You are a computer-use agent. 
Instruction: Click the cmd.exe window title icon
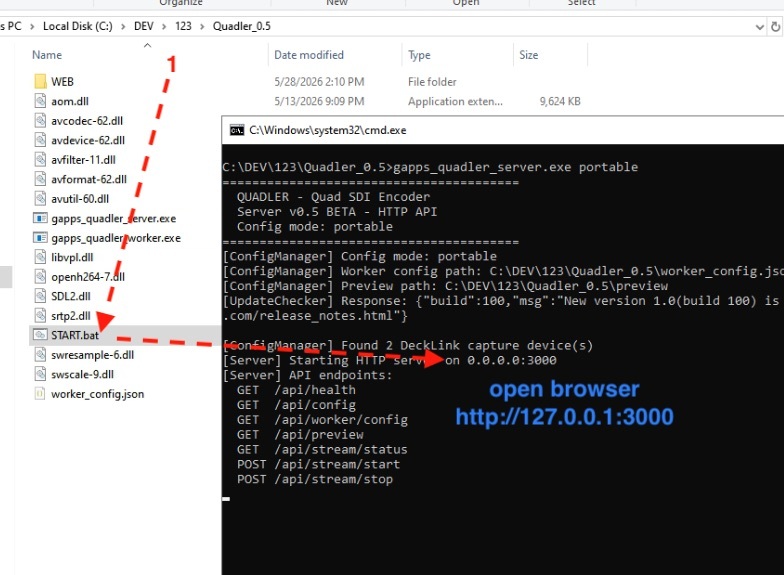(236, 130)
